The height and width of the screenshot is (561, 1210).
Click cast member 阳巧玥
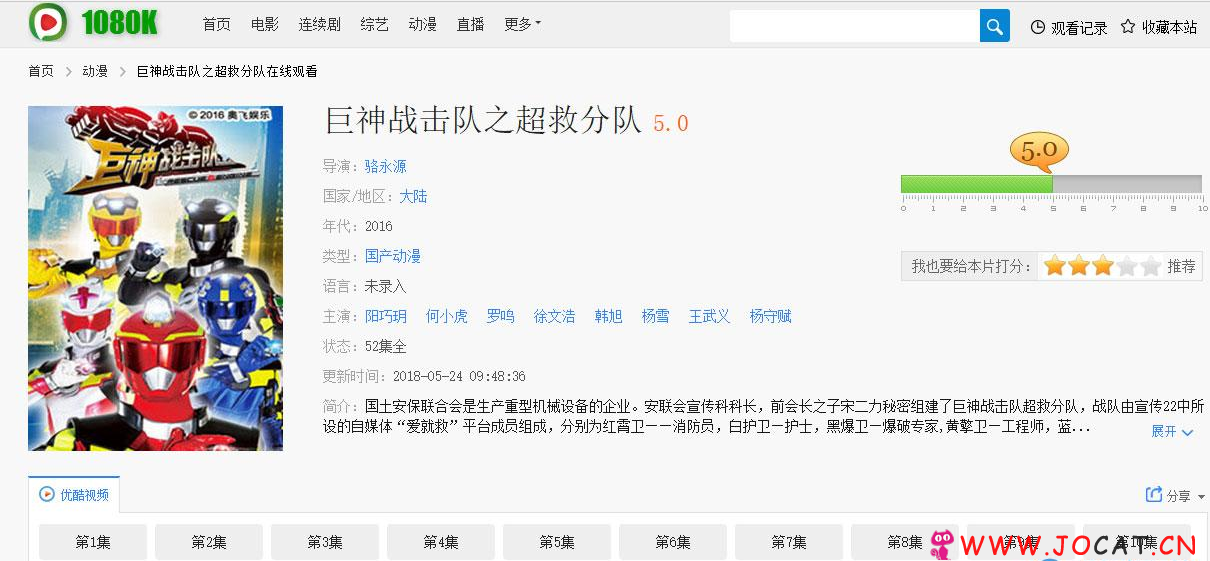click(386, 316)
